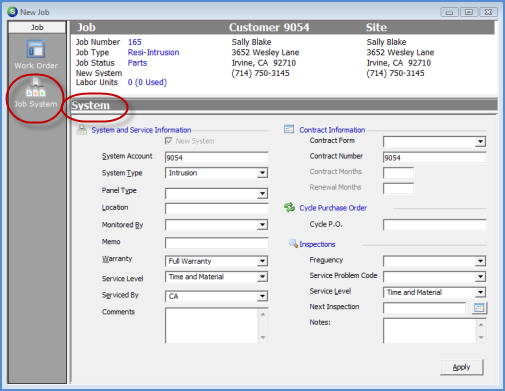Click the Customer 9054 header
The width and height of the screenshot is (505, 391).
point(269,27)
